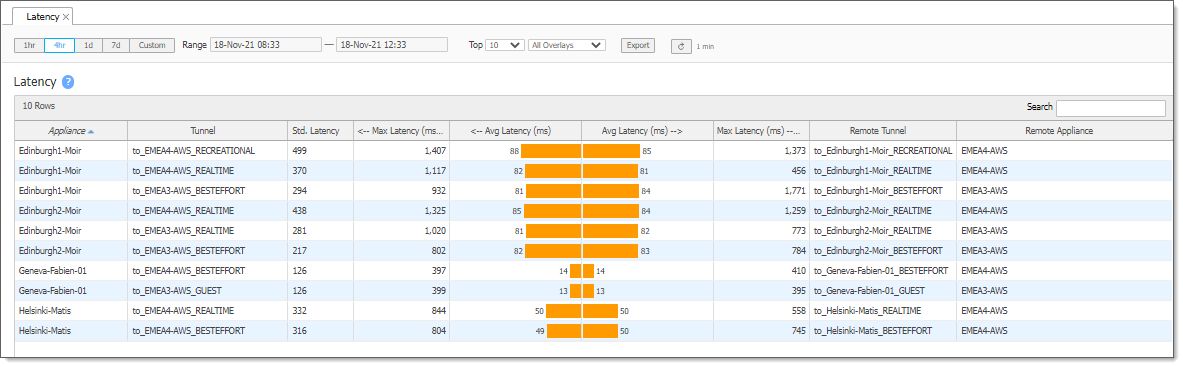Click max latency value 1,325

(435, 211)
